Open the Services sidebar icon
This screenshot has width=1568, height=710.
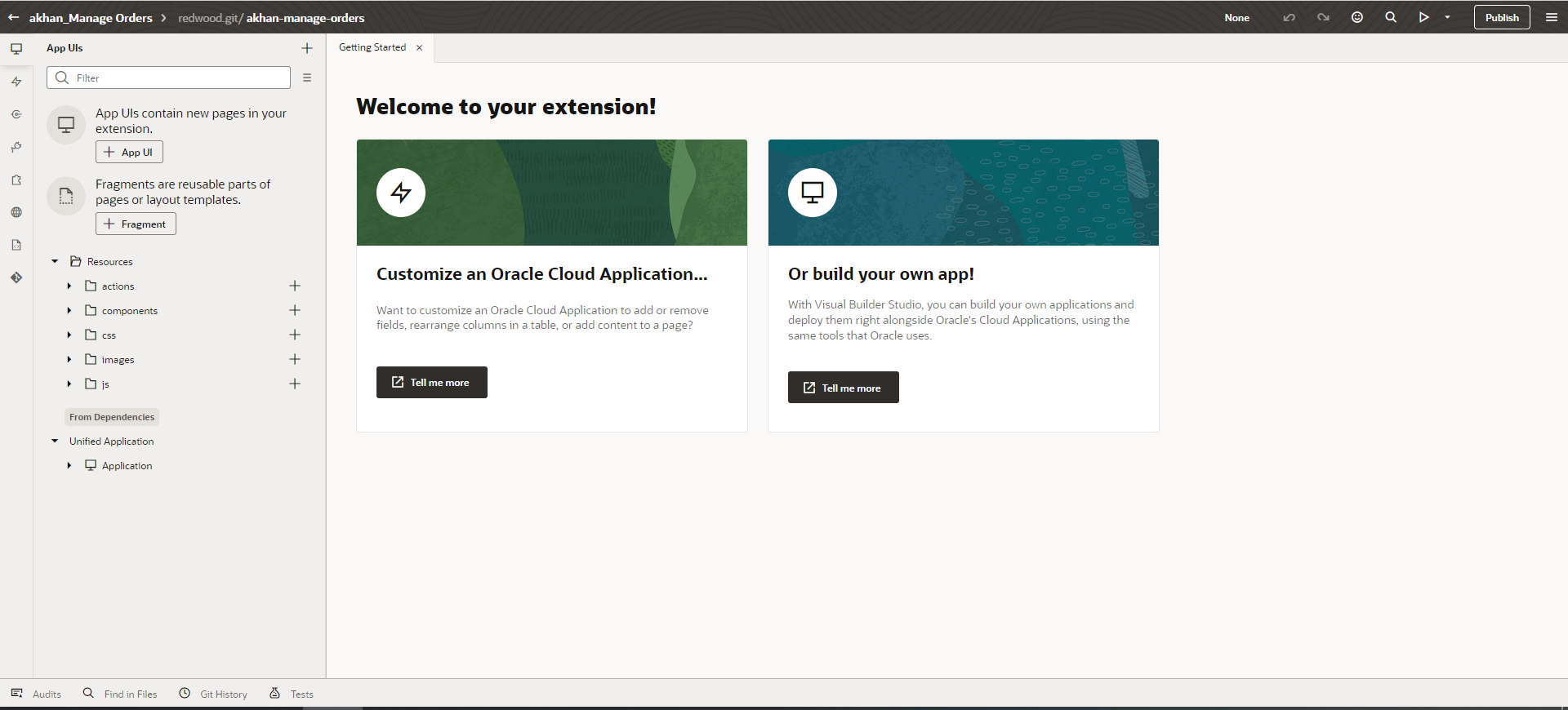[16, 114]
